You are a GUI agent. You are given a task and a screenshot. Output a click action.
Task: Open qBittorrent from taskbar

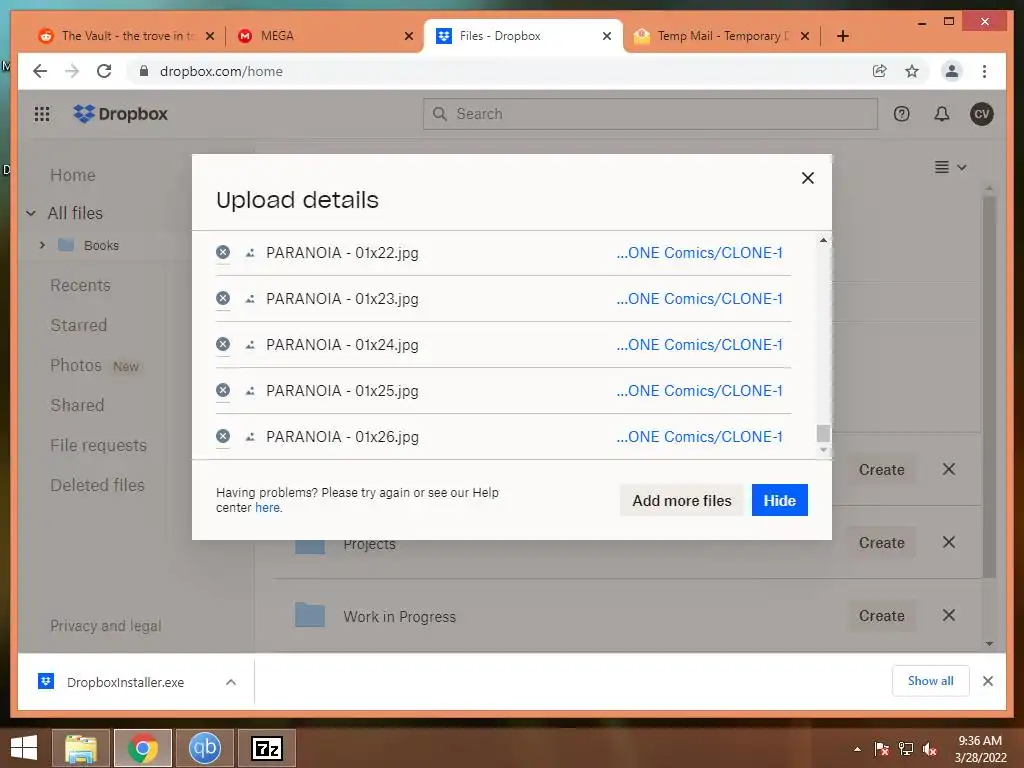(205, 748)
